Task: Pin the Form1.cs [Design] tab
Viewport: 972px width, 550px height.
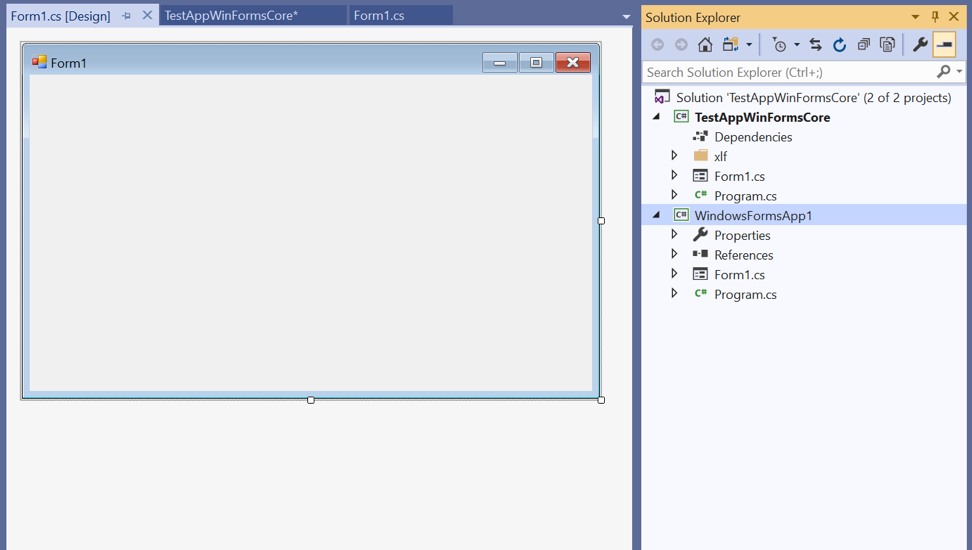Action: coord(126,16)
